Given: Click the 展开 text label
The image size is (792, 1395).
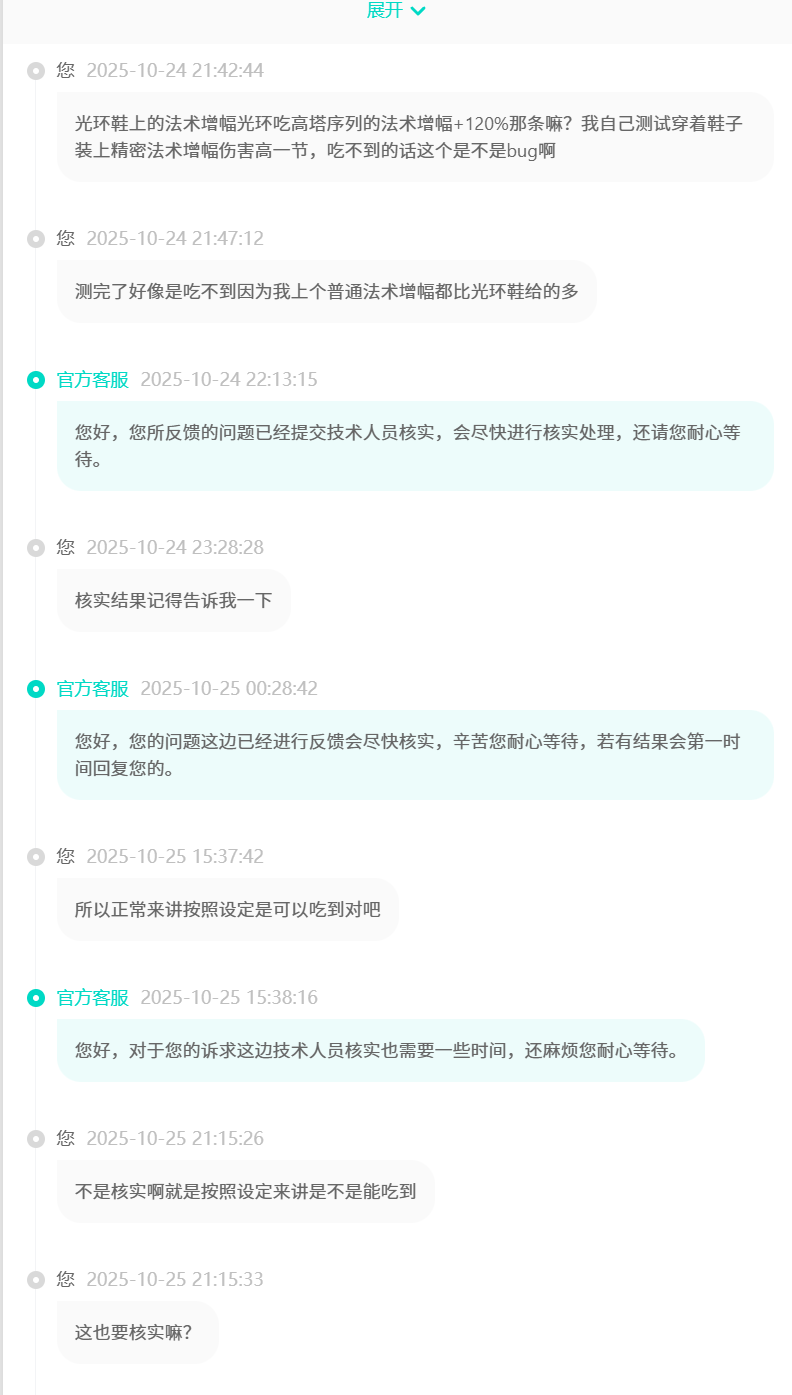Looking at the screenshot, I should 384,10.
